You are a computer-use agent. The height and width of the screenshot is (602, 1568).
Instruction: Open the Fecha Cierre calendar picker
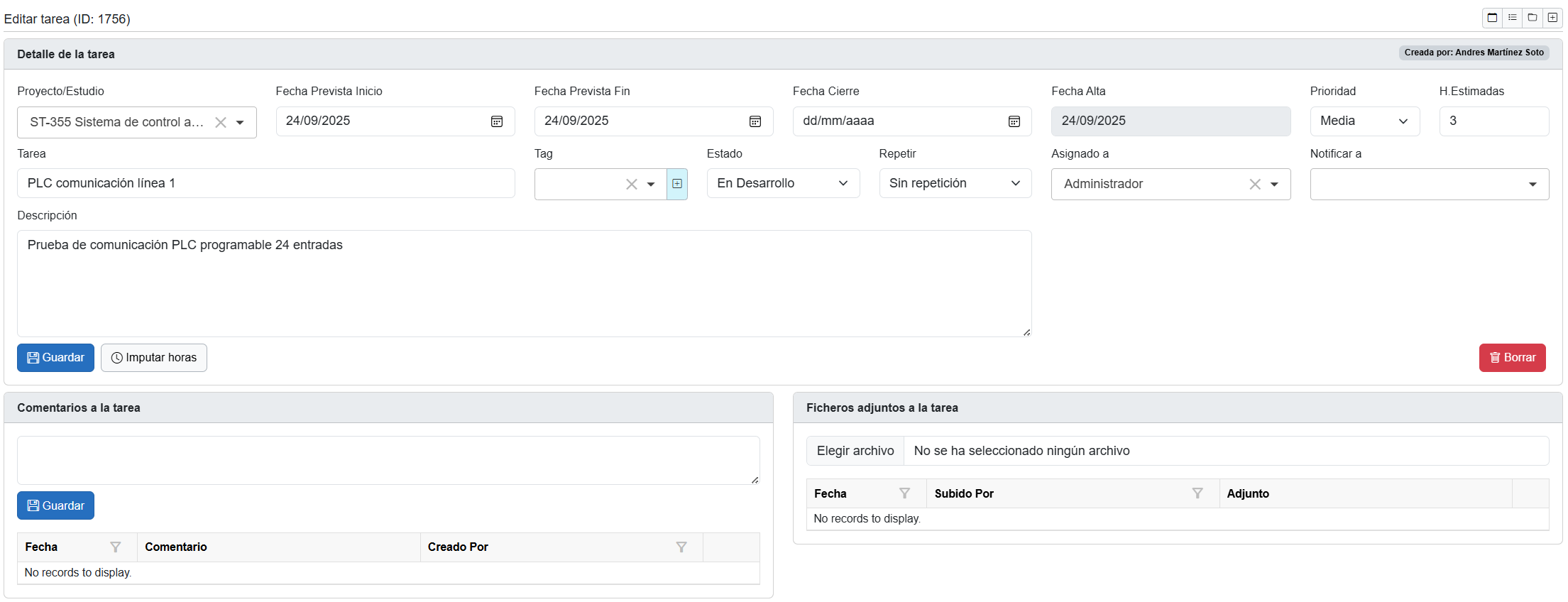1014,121
